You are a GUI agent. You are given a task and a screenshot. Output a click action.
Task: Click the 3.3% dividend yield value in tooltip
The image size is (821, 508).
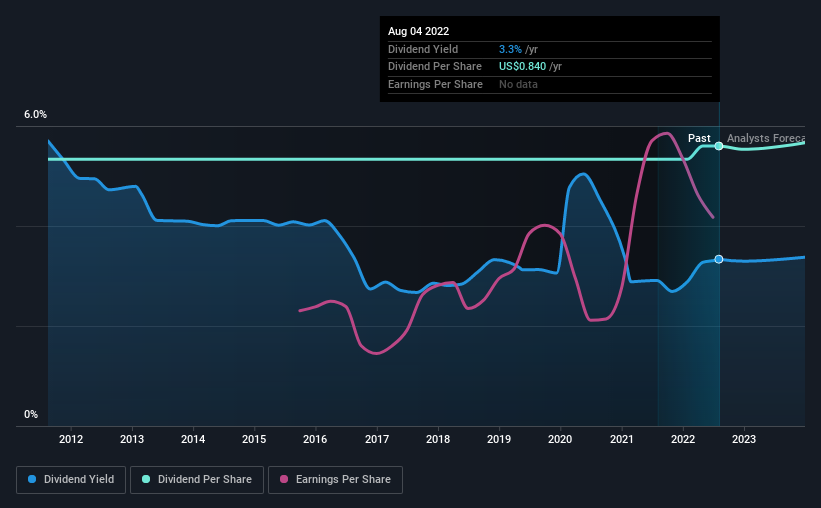pos(510,49)
